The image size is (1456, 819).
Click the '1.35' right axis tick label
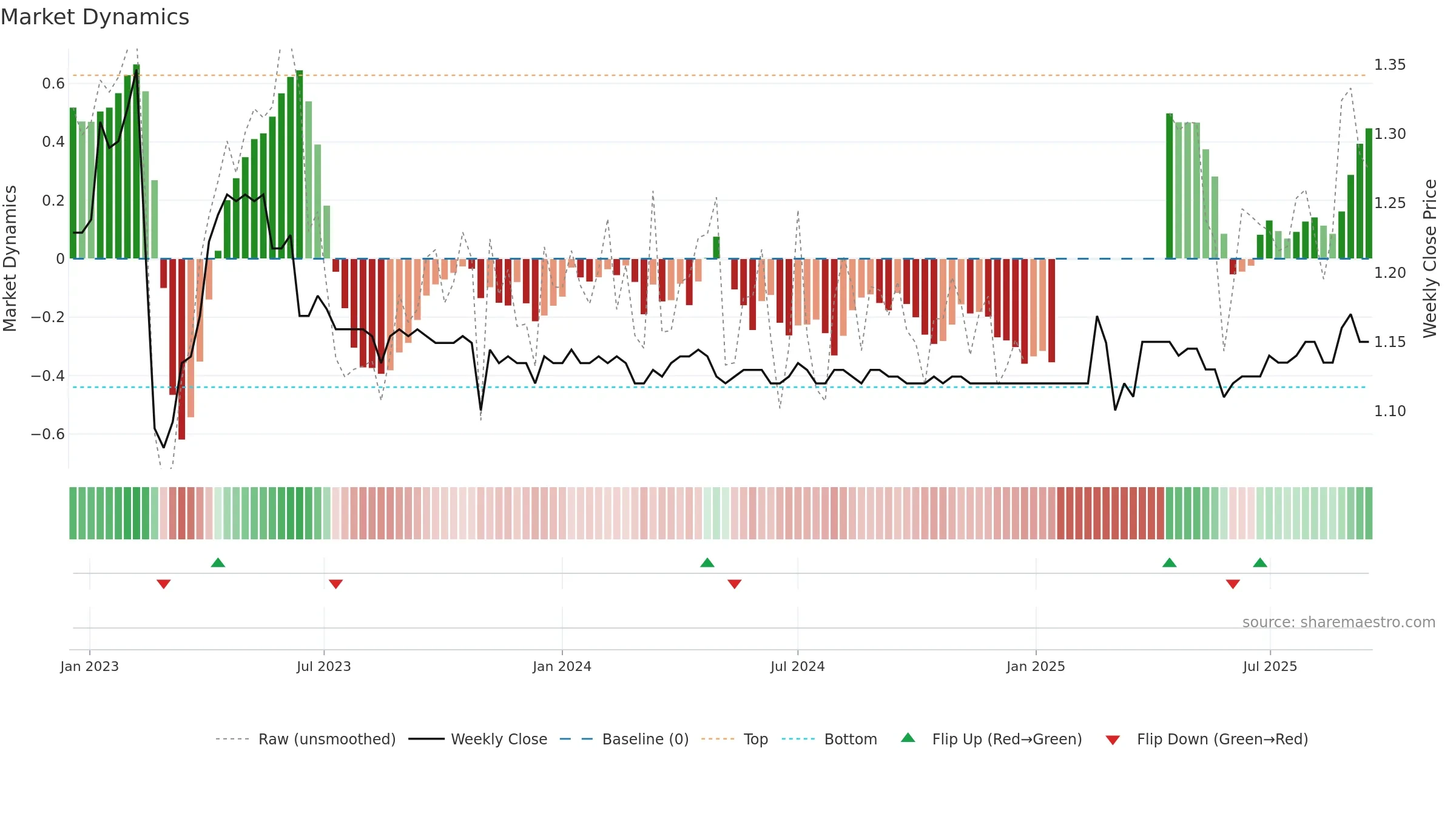[1390, 65]
